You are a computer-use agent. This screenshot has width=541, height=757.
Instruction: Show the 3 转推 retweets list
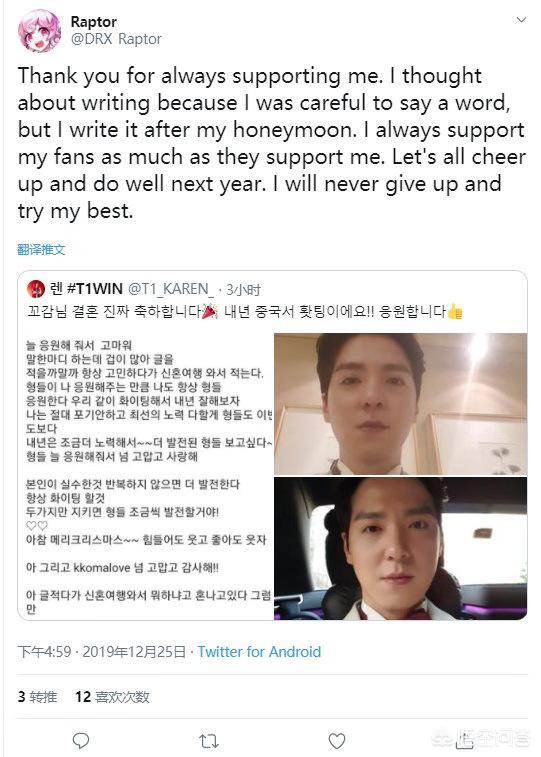37,697
